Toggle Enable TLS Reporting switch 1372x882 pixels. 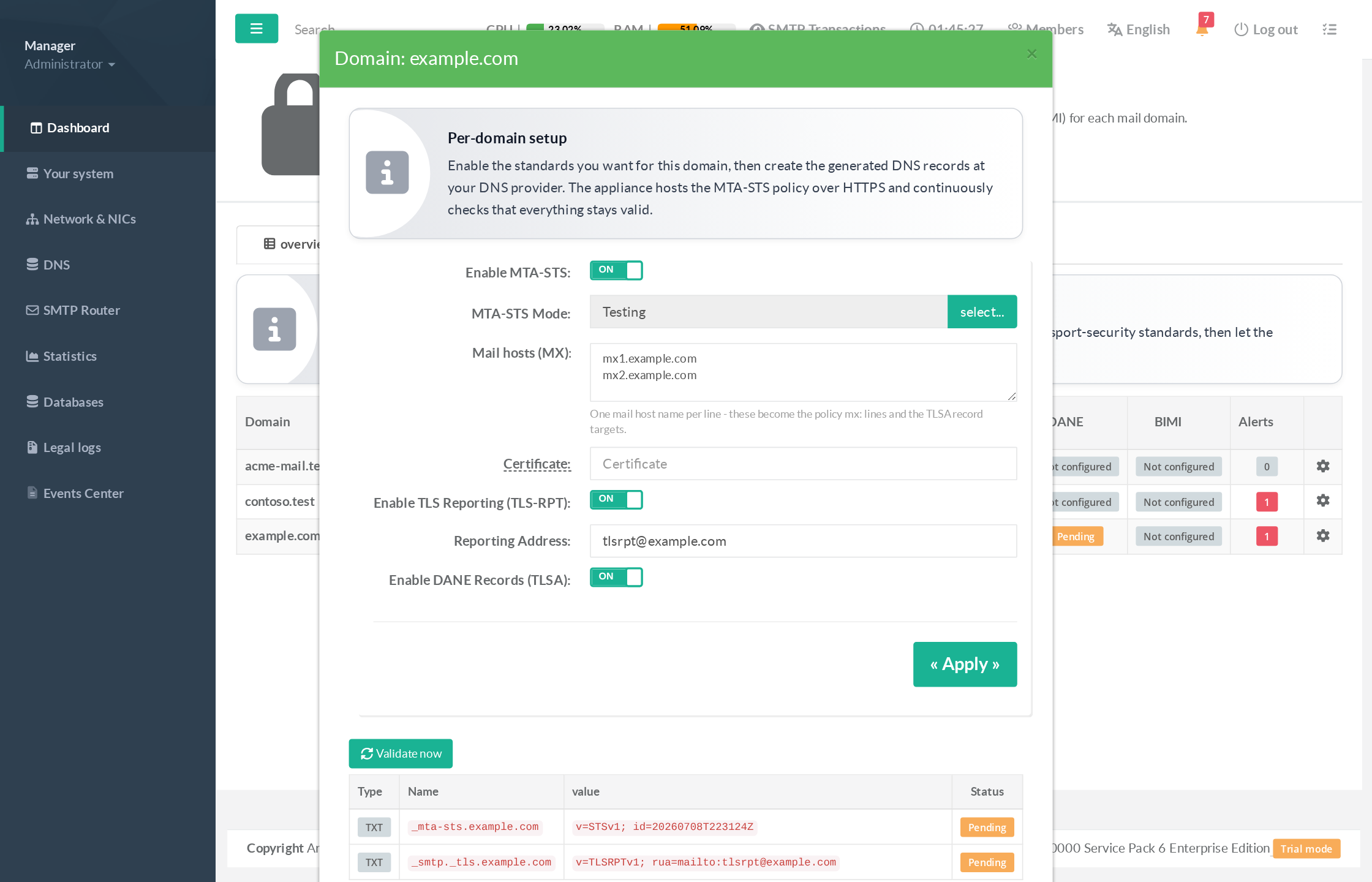(616, 500)
